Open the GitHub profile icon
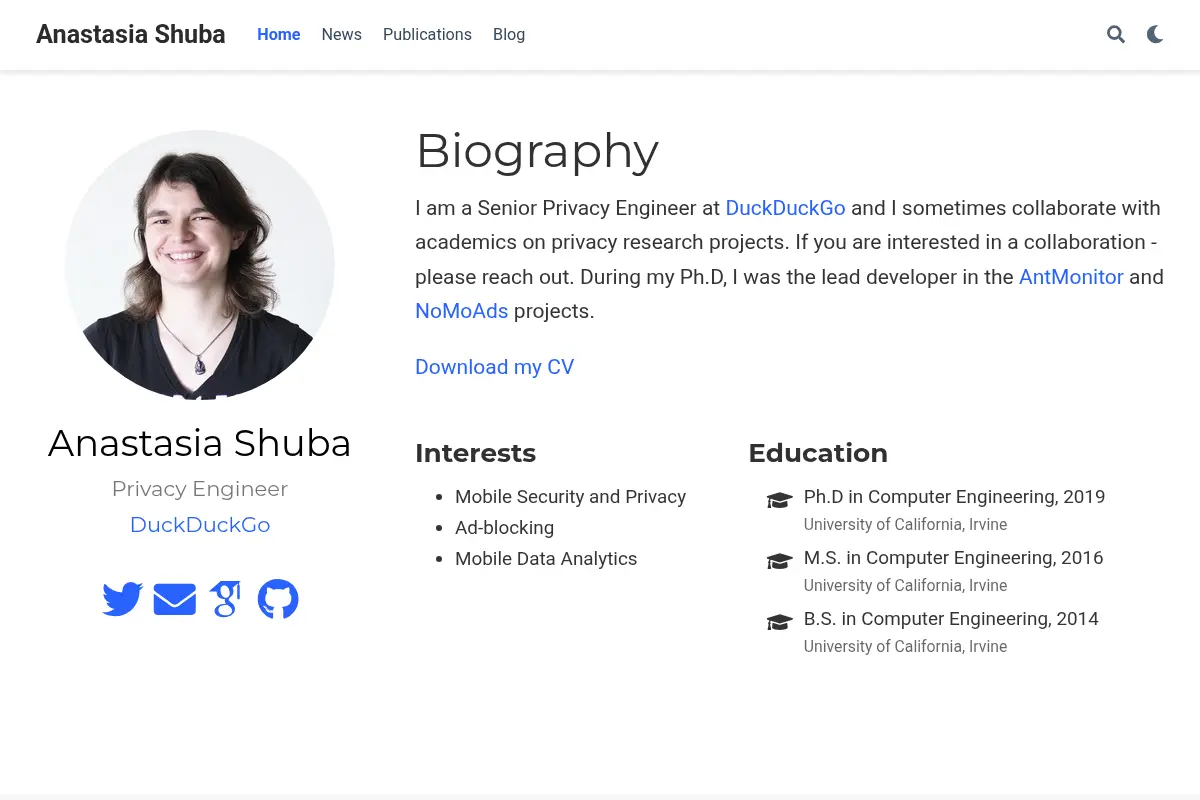 [278, 599]
